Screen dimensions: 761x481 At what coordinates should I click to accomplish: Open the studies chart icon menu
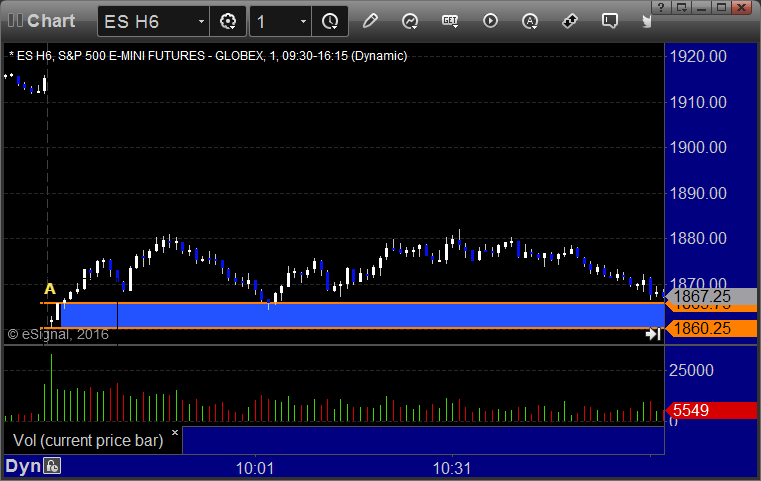[x=410, y=21]
